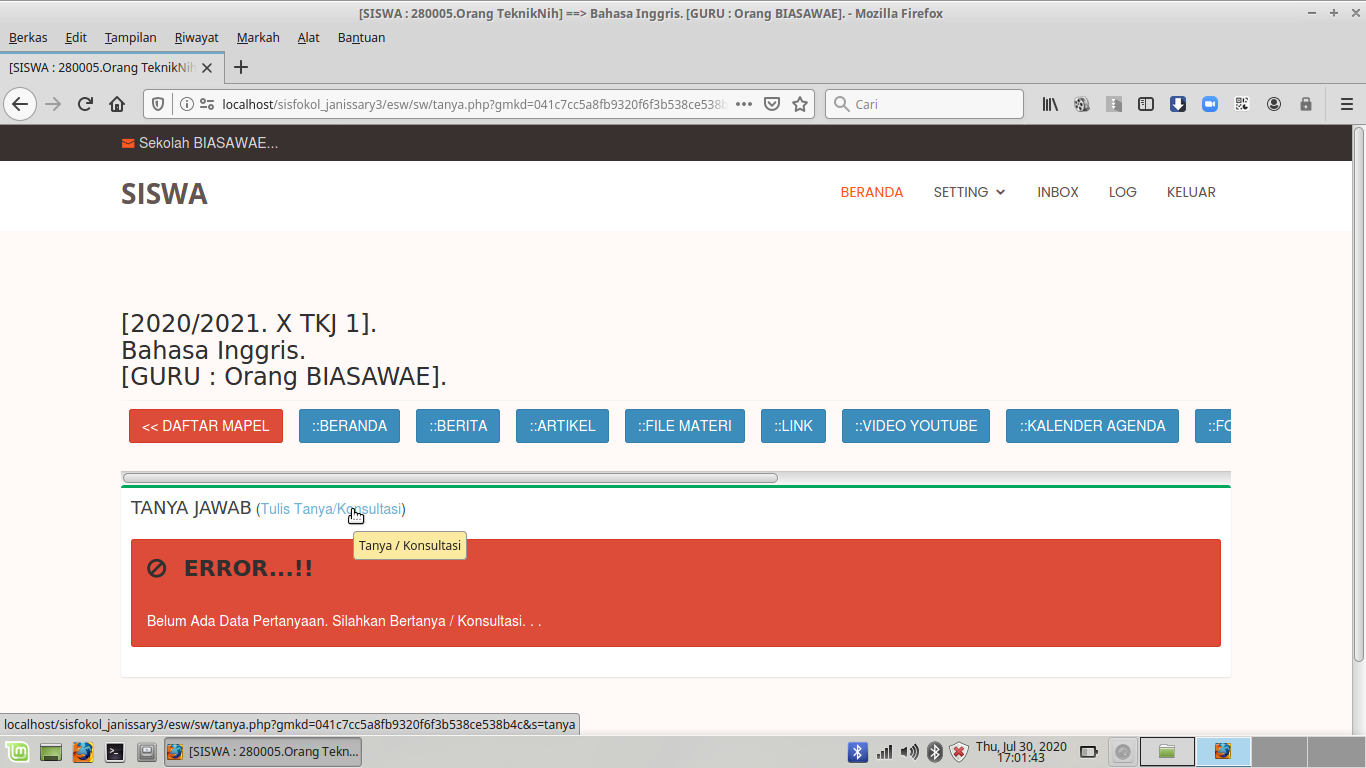This screenshot has width=1366, height=768.
Task: Click the network signal tray icon
Action: click(x=885, y=752)
